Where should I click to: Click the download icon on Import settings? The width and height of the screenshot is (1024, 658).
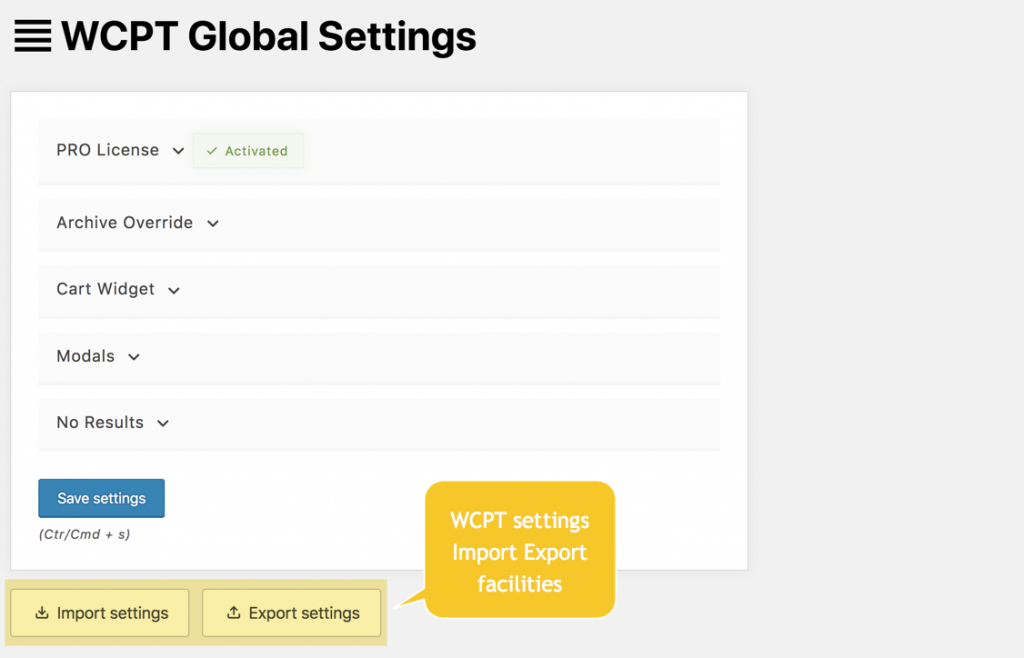pyautogui.click(x=42, y=613)
